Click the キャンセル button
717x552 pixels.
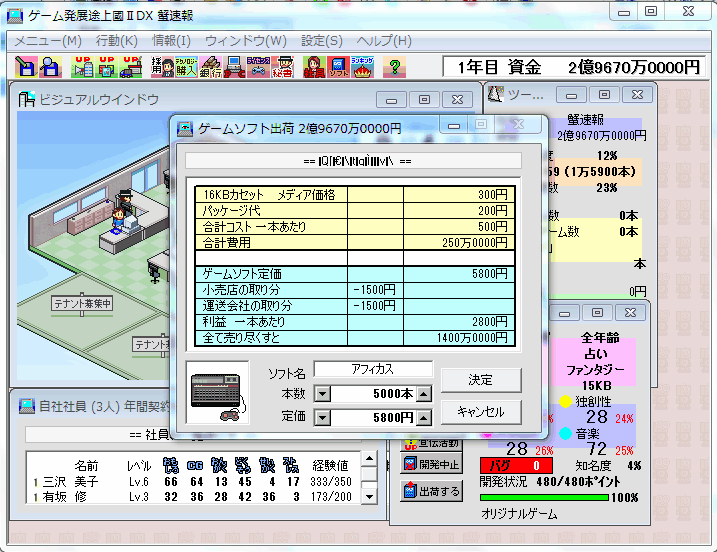(481, 412)
